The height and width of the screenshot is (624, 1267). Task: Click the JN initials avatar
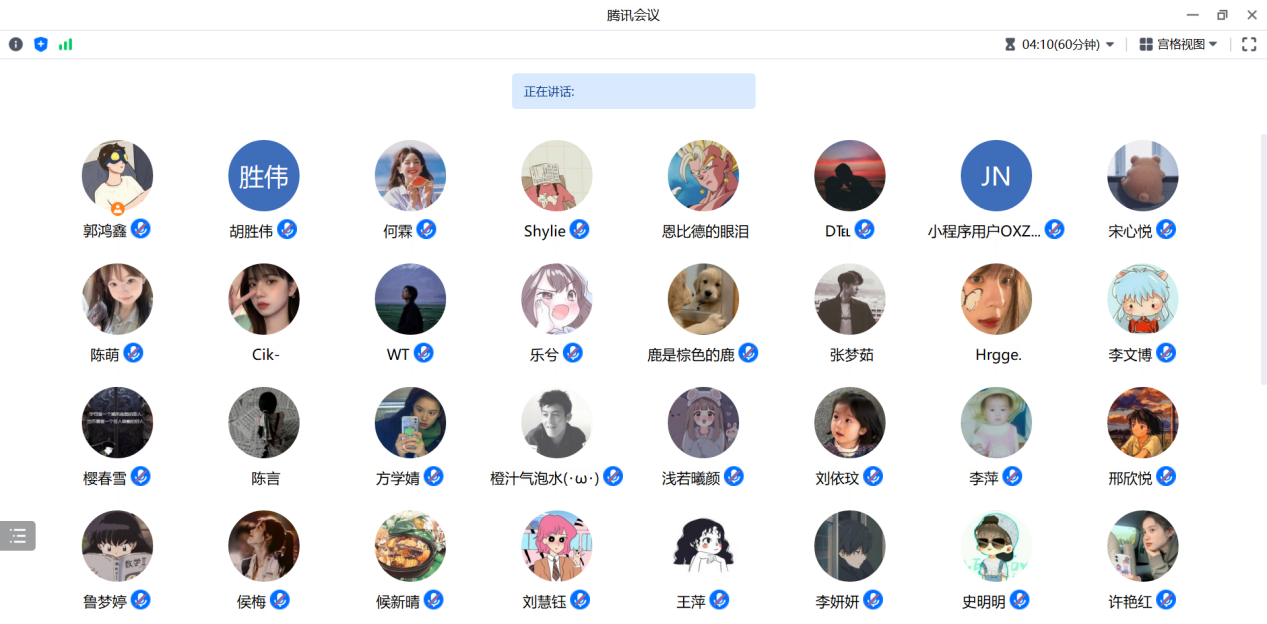[996, 176]
